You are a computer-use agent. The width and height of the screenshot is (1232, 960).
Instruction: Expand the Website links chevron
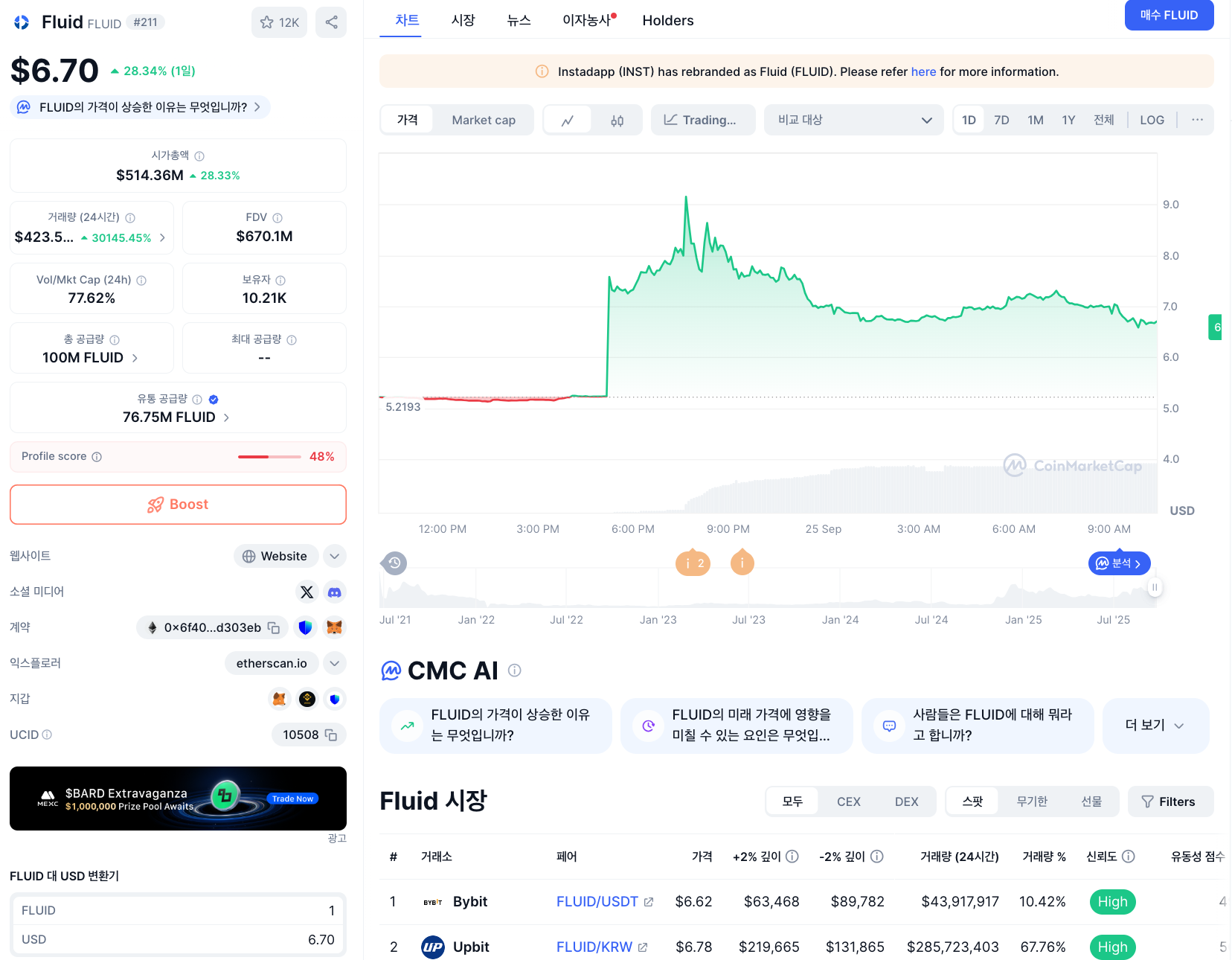click(x=335, y=557)
